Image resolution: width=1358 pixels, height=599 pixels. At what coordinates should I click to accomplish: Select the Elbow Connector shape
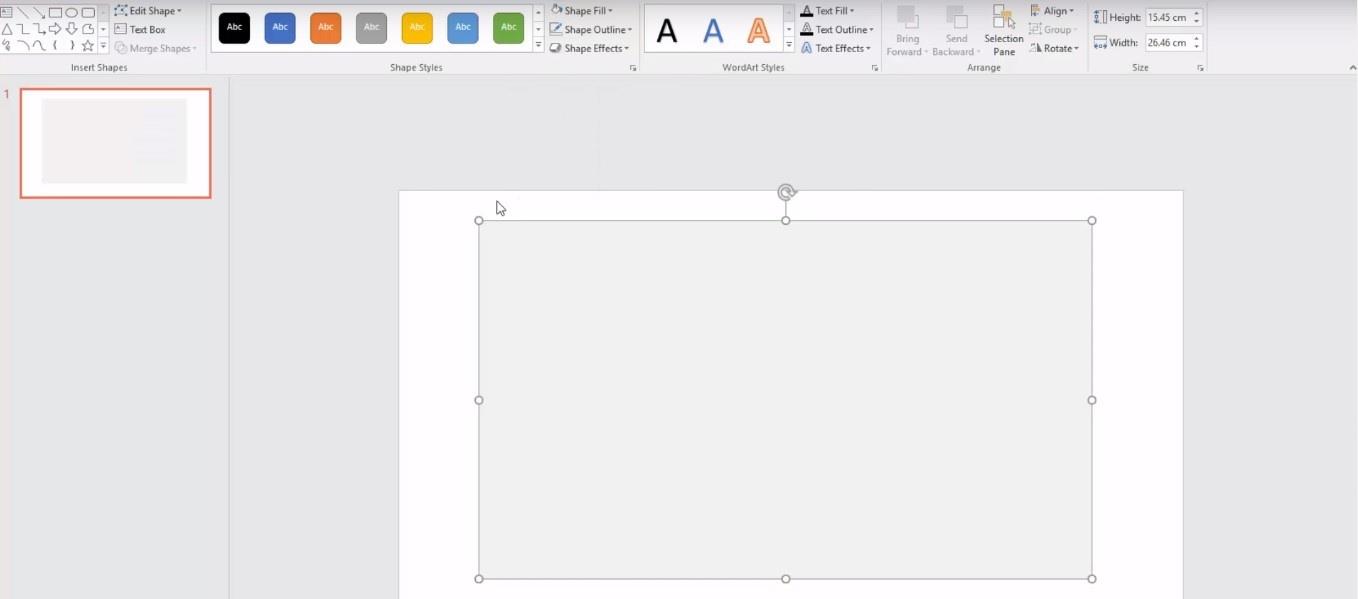tap(22, 29)
